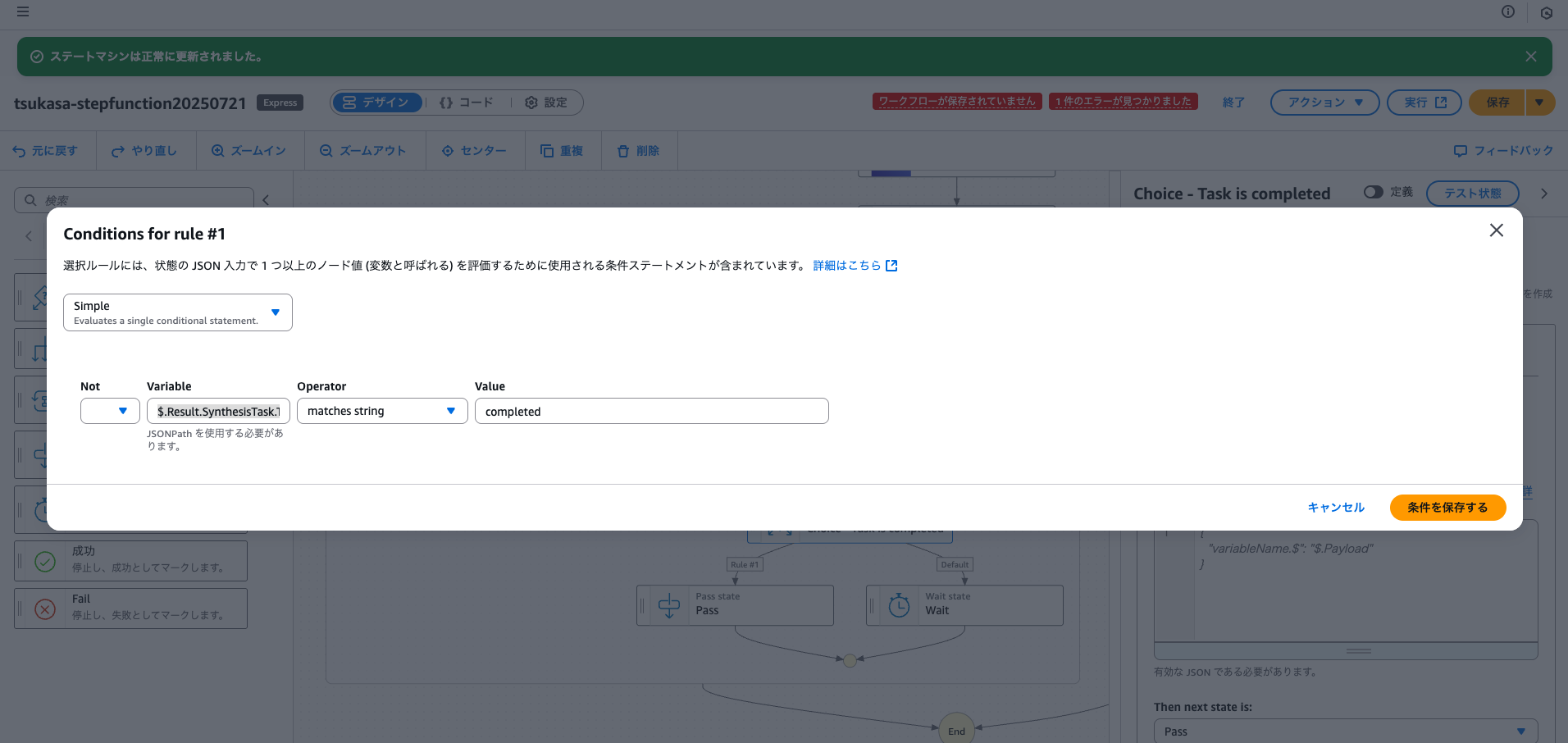This screenshot has width=1568, height=743.
Task: Click the 削除 delete toolbar button
Action: (638, 151)
